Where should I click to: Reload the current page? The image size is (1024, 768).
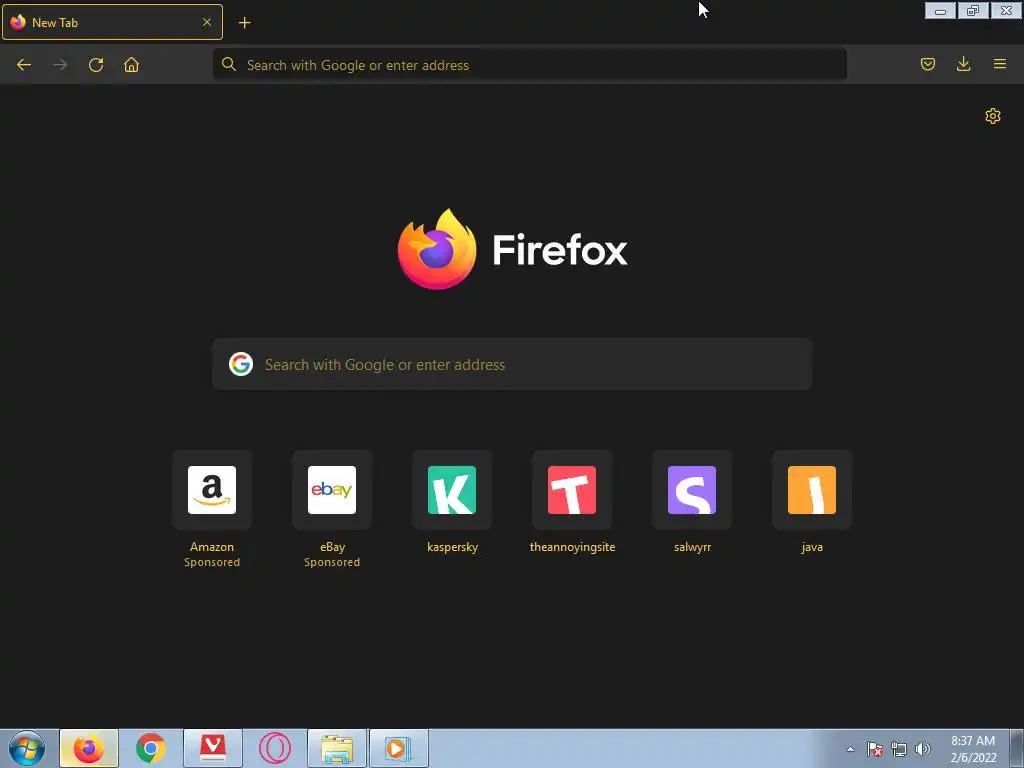click(96, 65)
